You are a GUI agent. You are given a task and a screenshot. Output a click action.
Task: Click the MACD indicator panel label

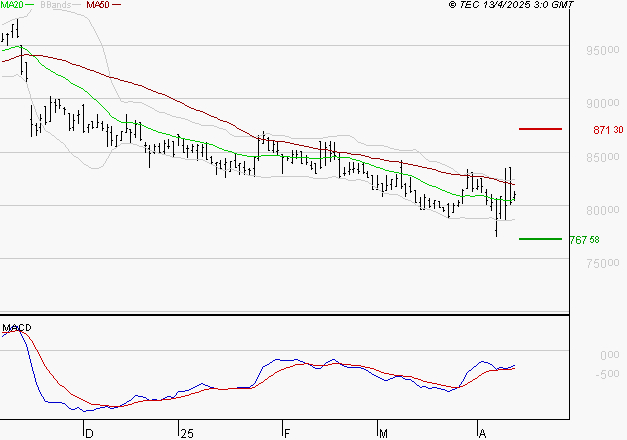pyautogui.click(x=16, y=327)
